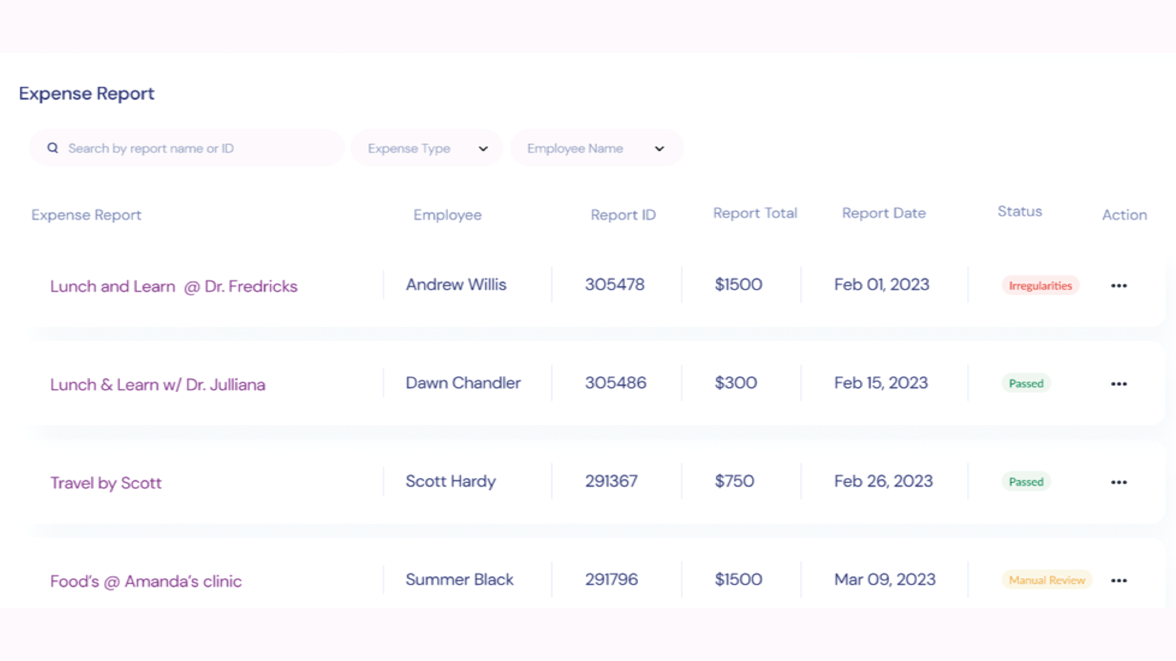1176x661 pixels.
Task: Click the Status column header
Action: [x=1019, y=211]
